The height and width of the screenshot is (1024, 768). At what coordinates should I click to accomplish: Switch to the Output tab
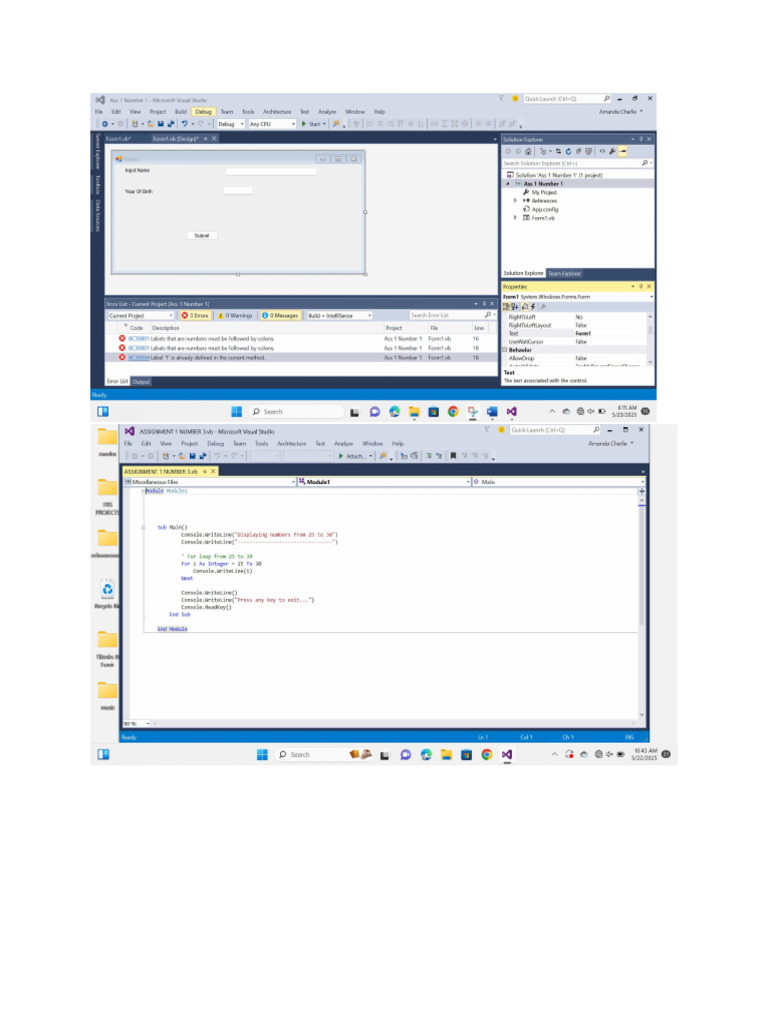pyautogui.click(x=141, y=381)
